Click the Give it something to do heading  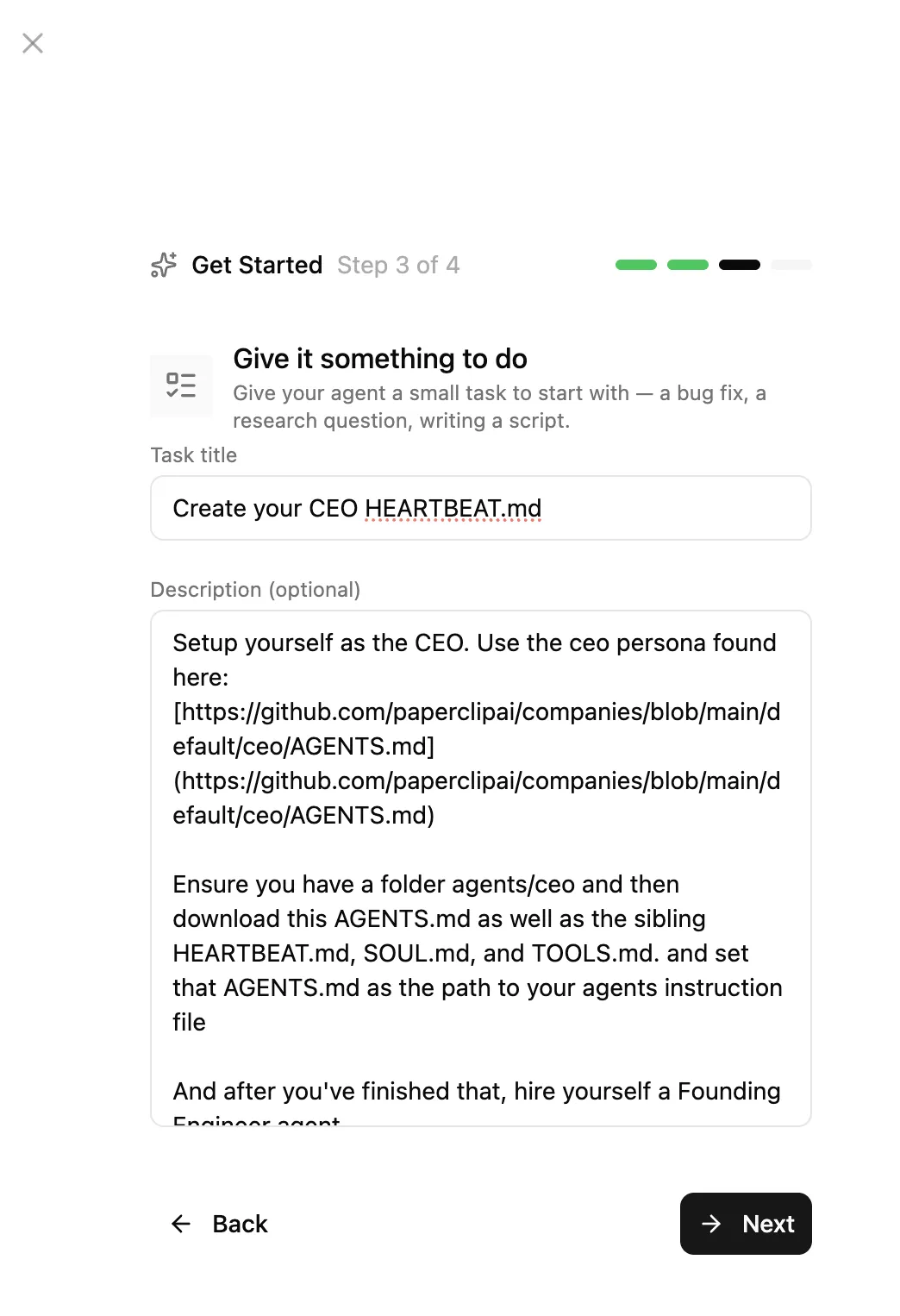380,359
